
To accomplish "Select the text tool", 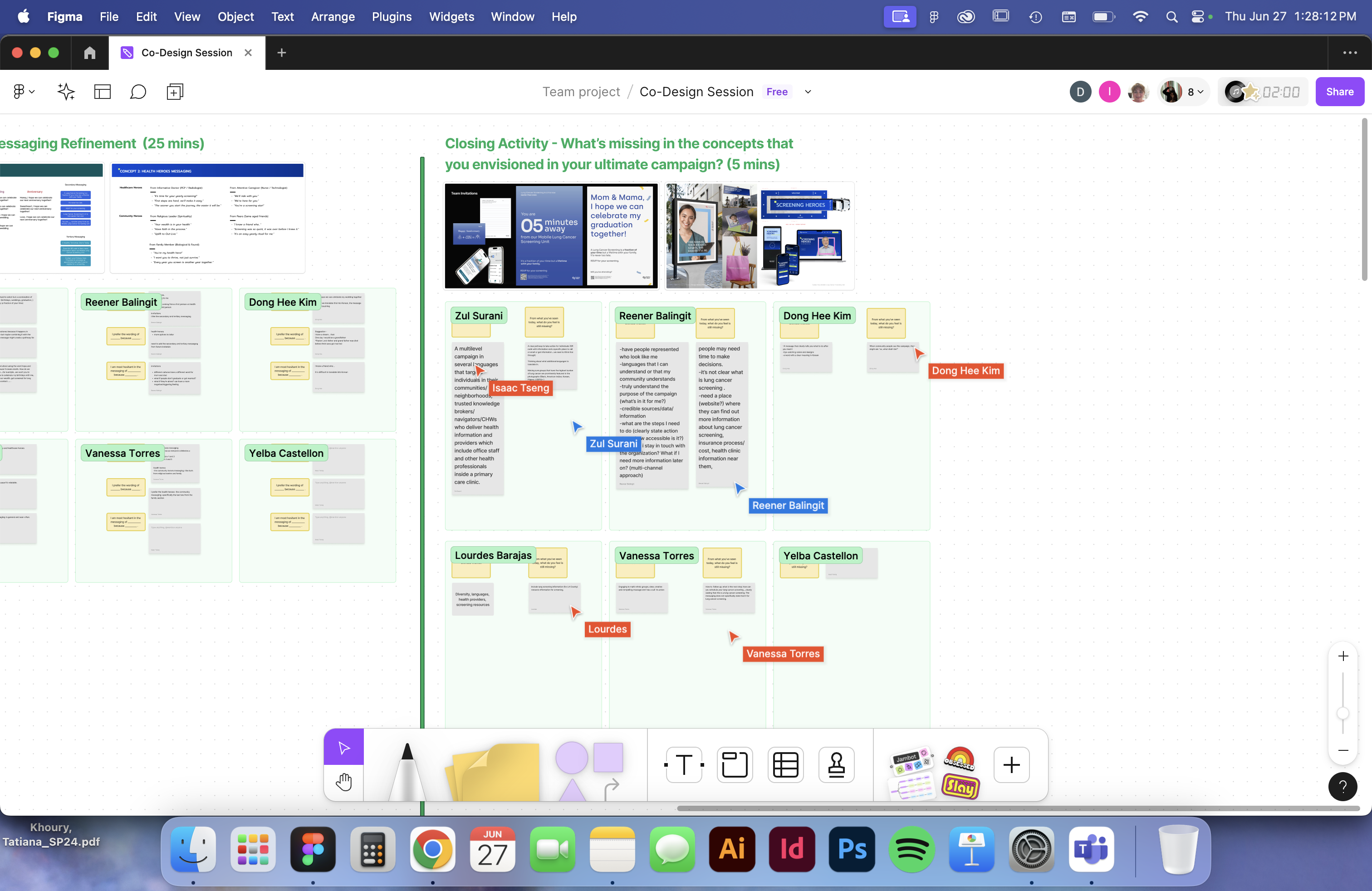I will pos(684,765).
